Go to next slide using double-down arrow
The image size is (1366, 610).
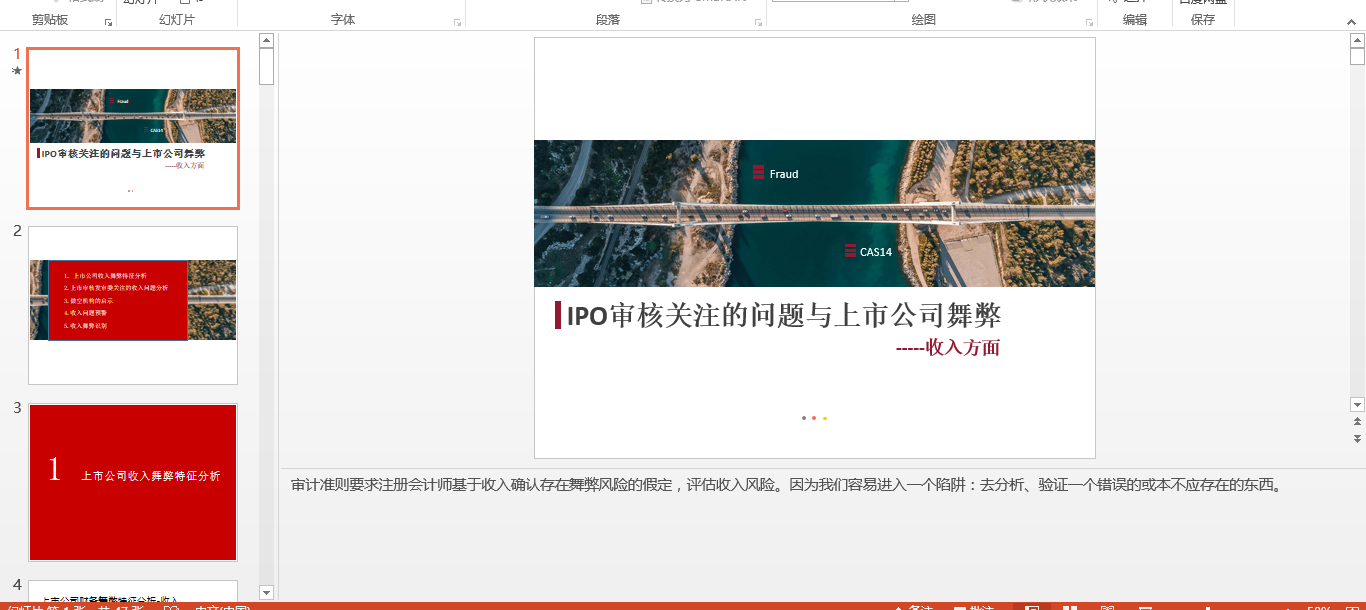[x=1357, y=439]
